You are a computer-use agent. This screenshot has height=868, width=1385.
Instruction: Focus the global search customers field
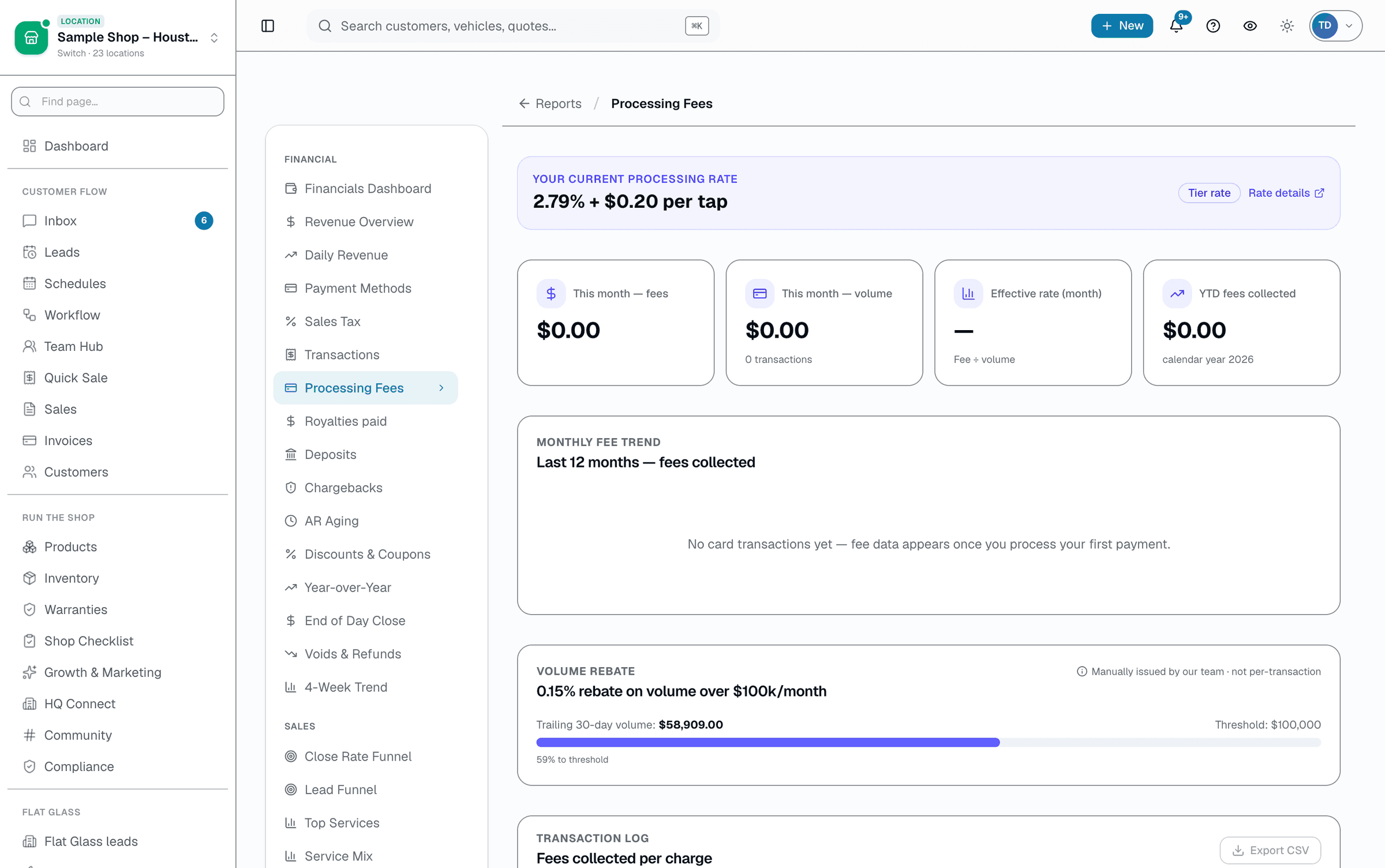pyautogui.click(x=512, y=26)
